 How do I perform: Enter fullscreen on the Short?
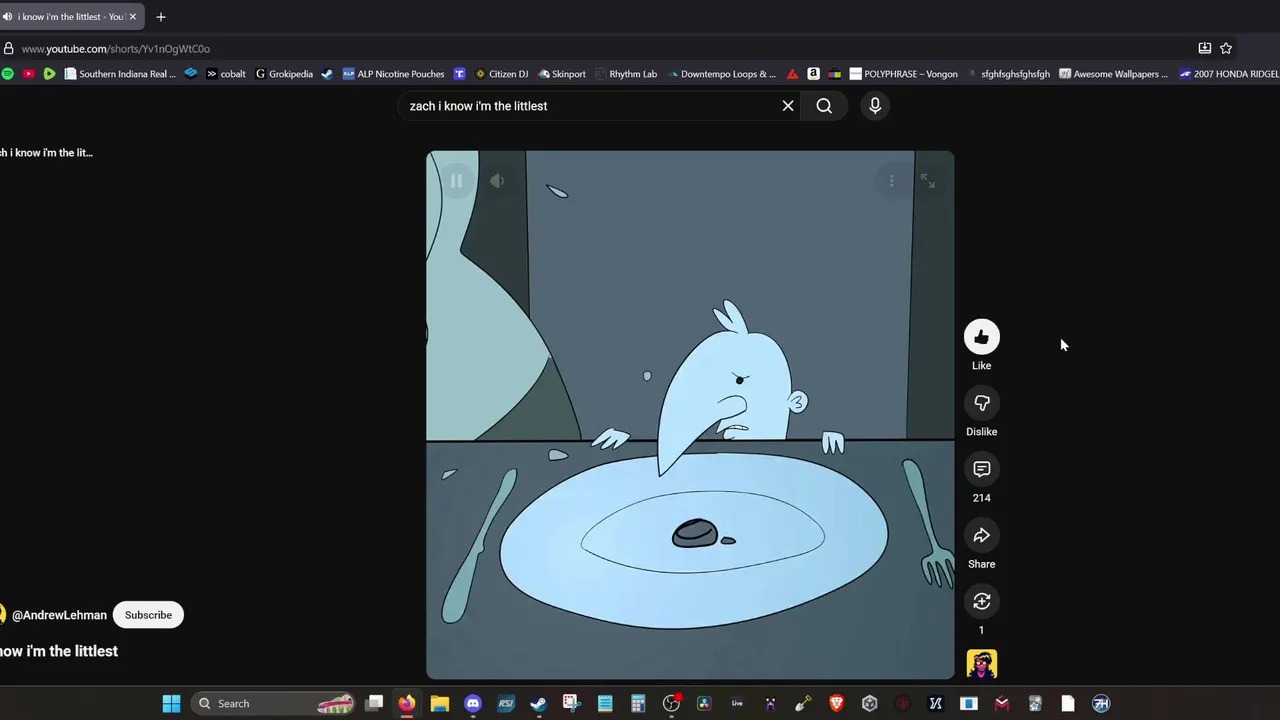[x=928, y=181]
